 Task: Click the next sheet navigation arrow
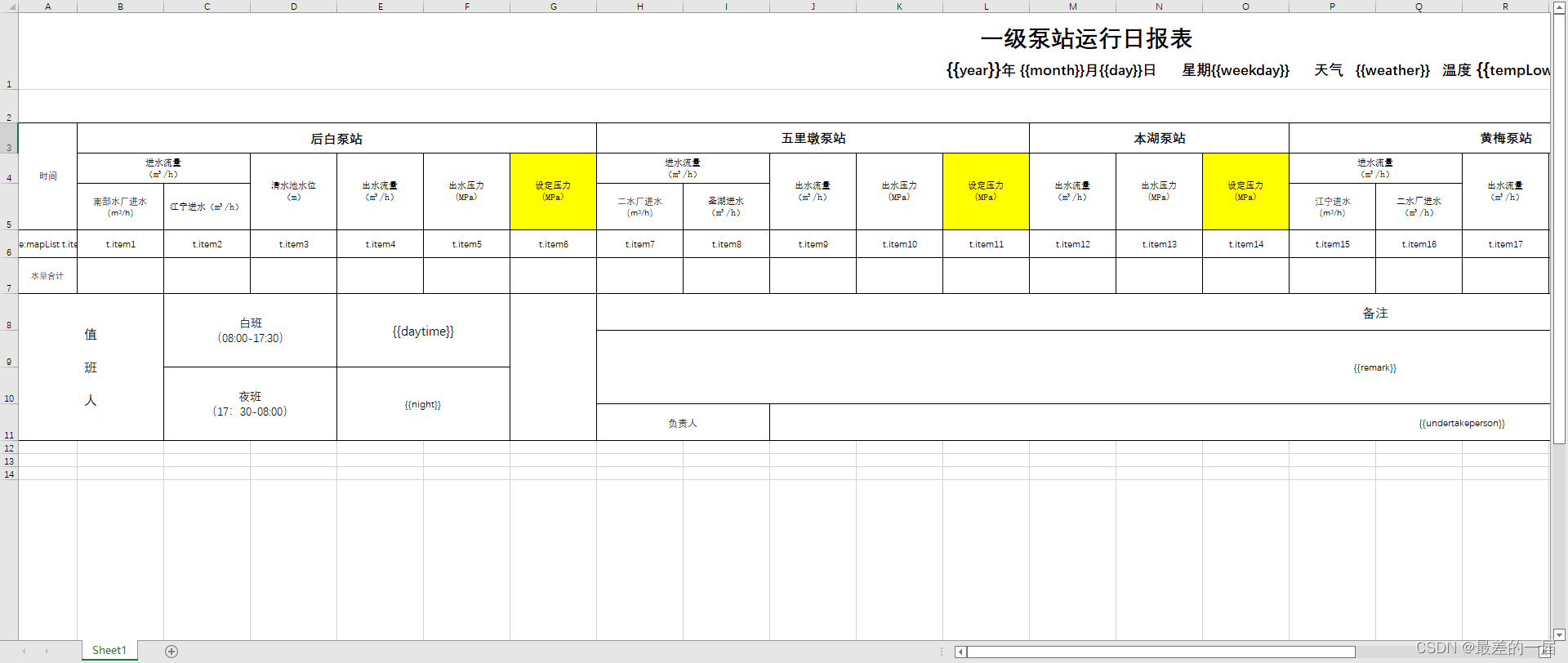click(47, 651)
